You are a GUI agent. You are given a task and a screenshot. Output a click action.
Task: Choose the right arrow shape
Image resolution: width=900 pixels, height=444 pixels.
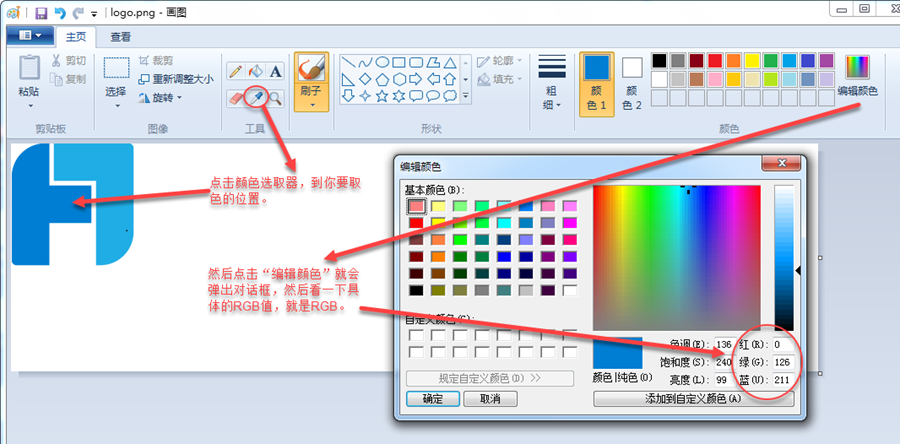click(415, 79)
